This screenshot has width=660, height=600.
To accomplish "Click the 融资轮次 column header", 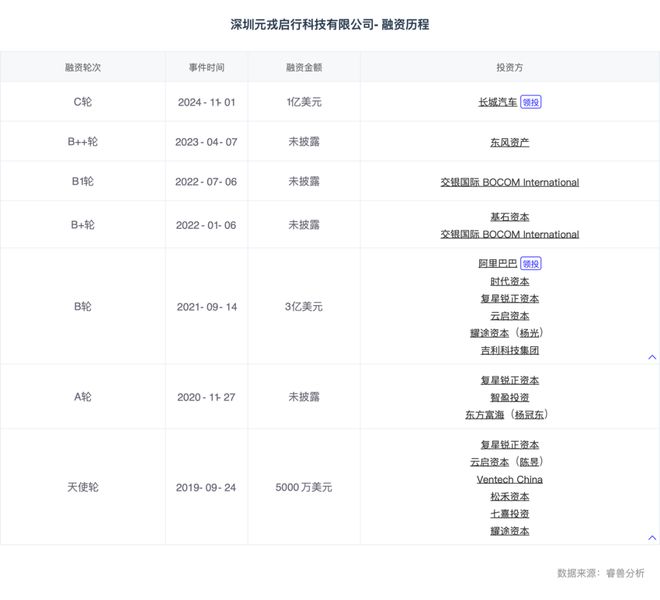I will 82,67.
